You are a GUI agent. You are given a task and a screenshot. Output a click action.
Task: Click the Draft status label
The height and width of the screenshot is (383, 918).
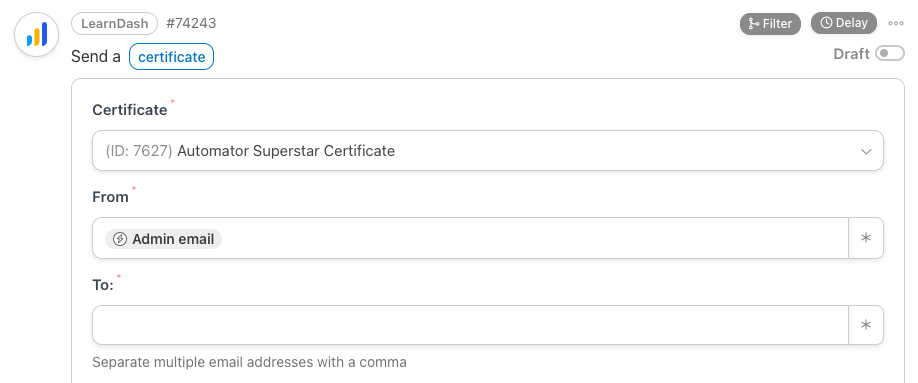(851, 54)
